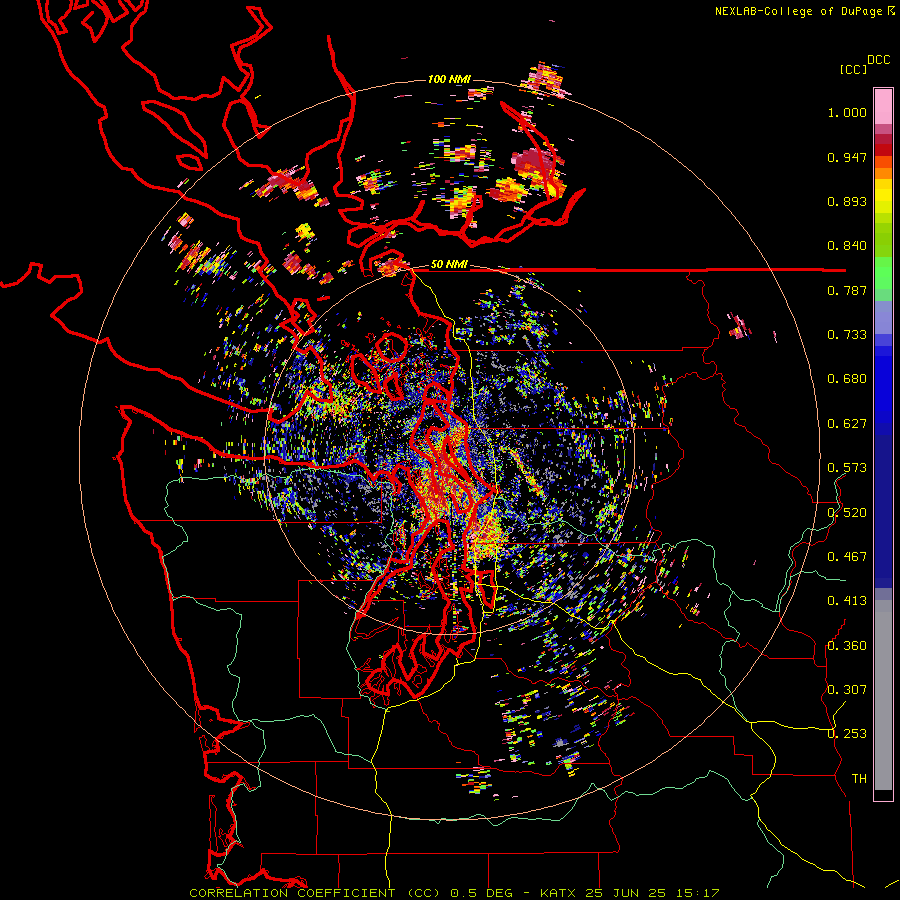Click the light pink top swatch of color bar
The height and width of the screenshot is (900, 900).
(x=883, y=106)
